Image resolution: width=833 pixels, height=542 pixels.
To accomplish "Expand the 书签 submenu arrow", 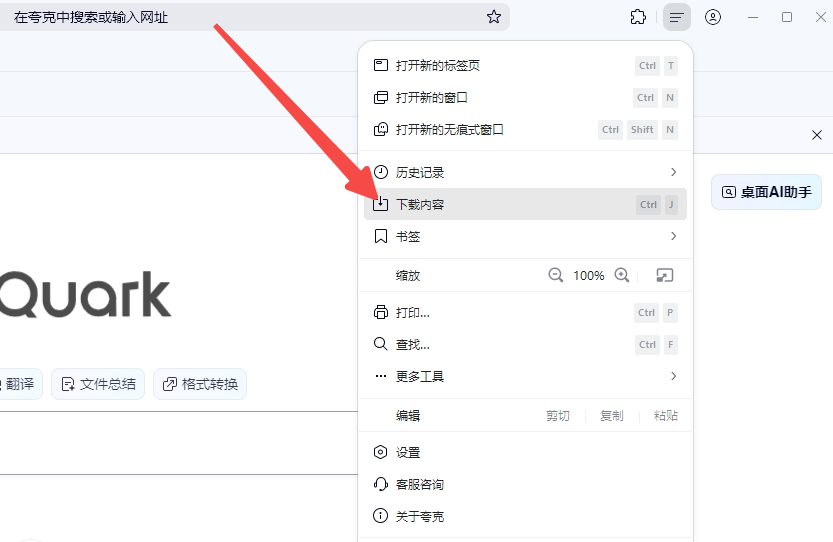I will (673, 236).
